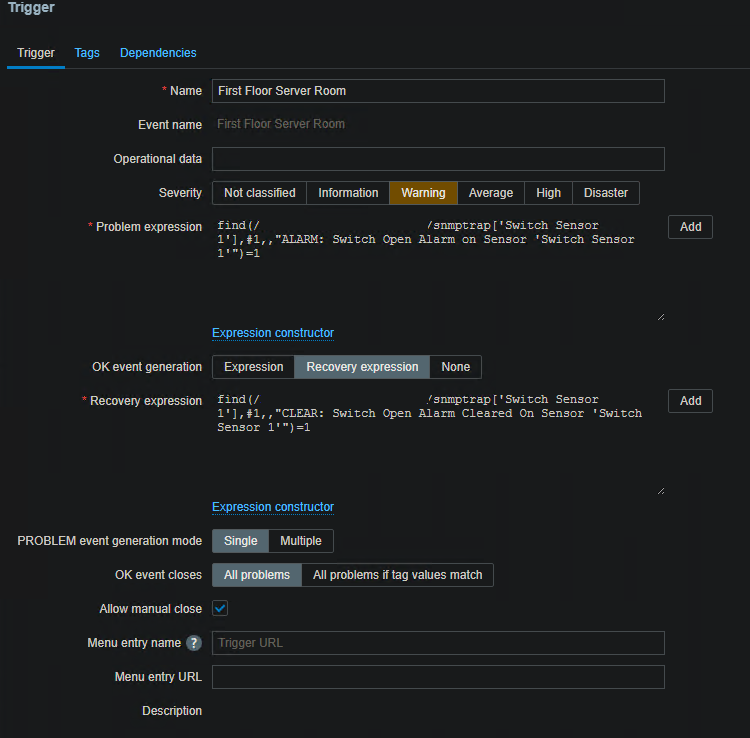Screen dimensions: 750x738
Task: Select Multiple PROBLEM event generation mode
Action: [301, 541]
